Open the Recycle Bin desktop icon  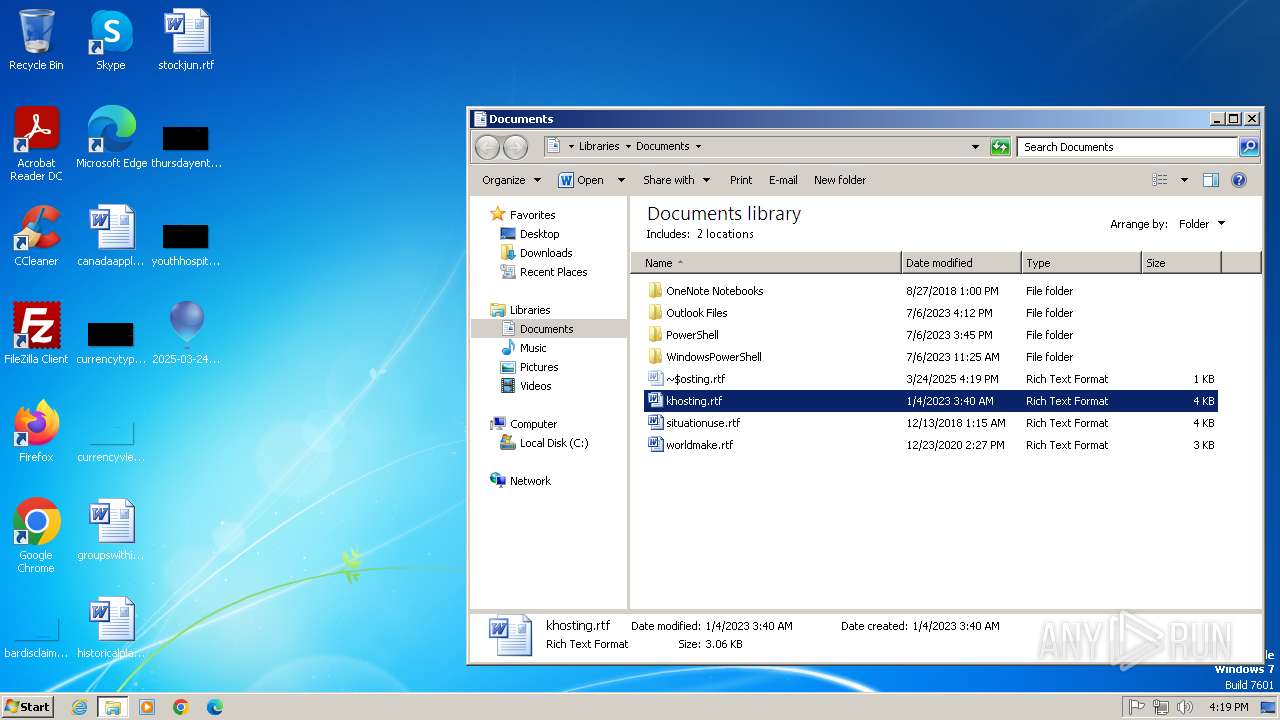(x=36, y=41)
